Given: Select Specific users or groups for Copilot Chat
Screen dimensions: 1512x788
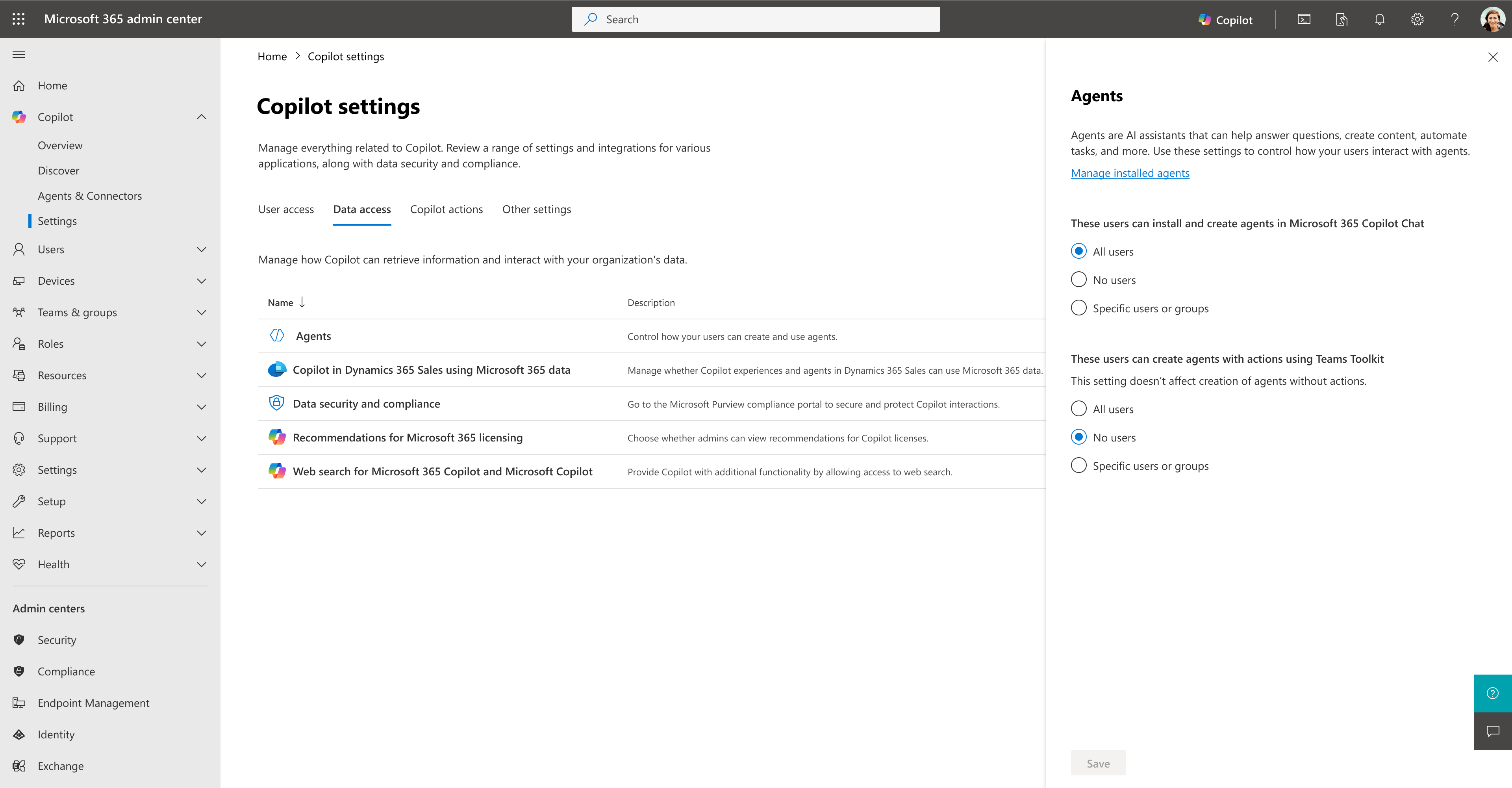Looking at the screenshot, I should click(x=1079, y=308).
